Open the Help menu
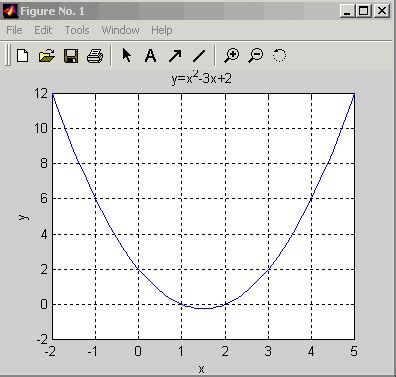Screen dimensions: 396x377 tap(162, 30)
